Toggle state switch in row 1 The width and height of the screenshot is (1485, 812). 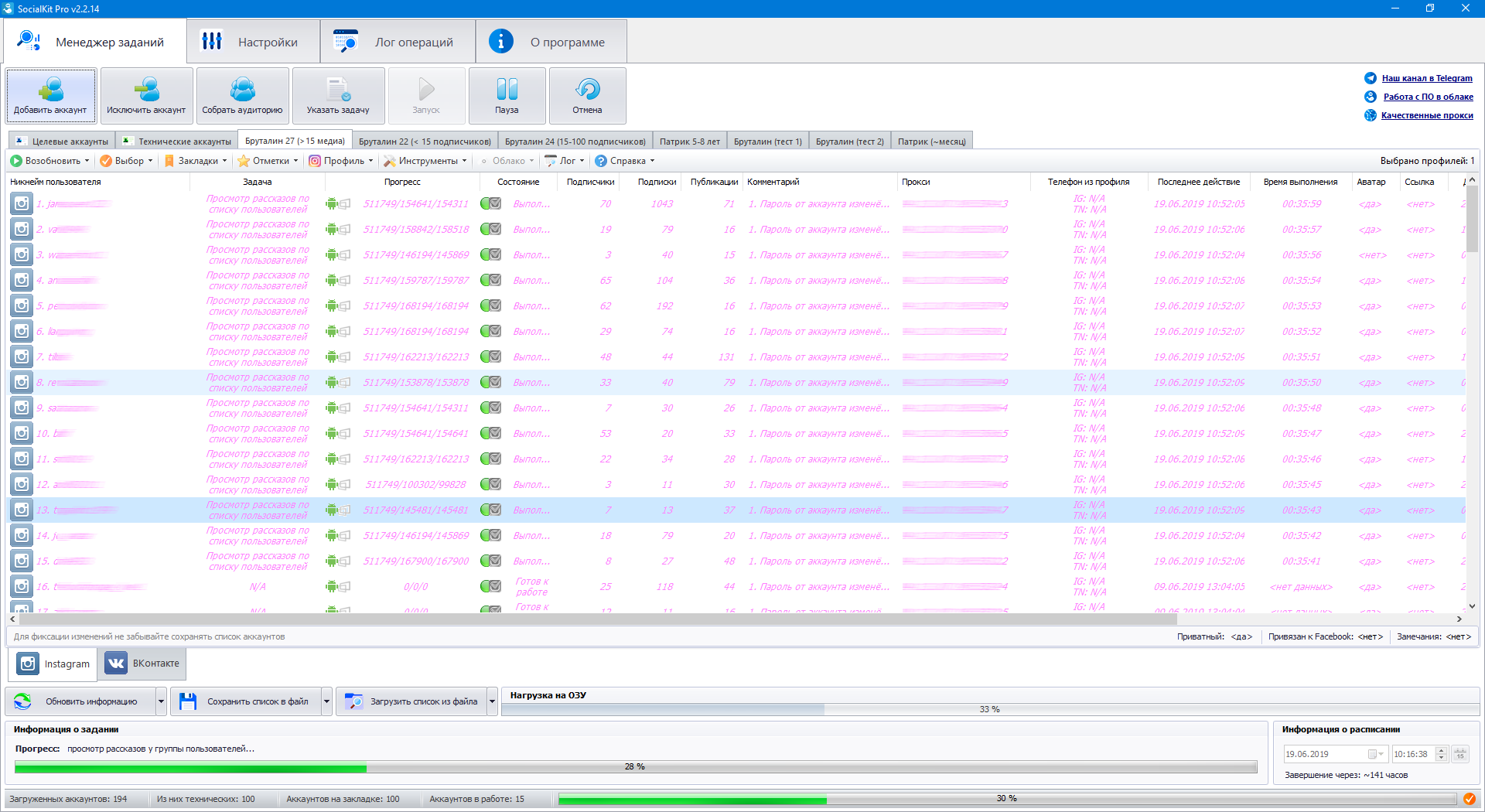point(490,203)
